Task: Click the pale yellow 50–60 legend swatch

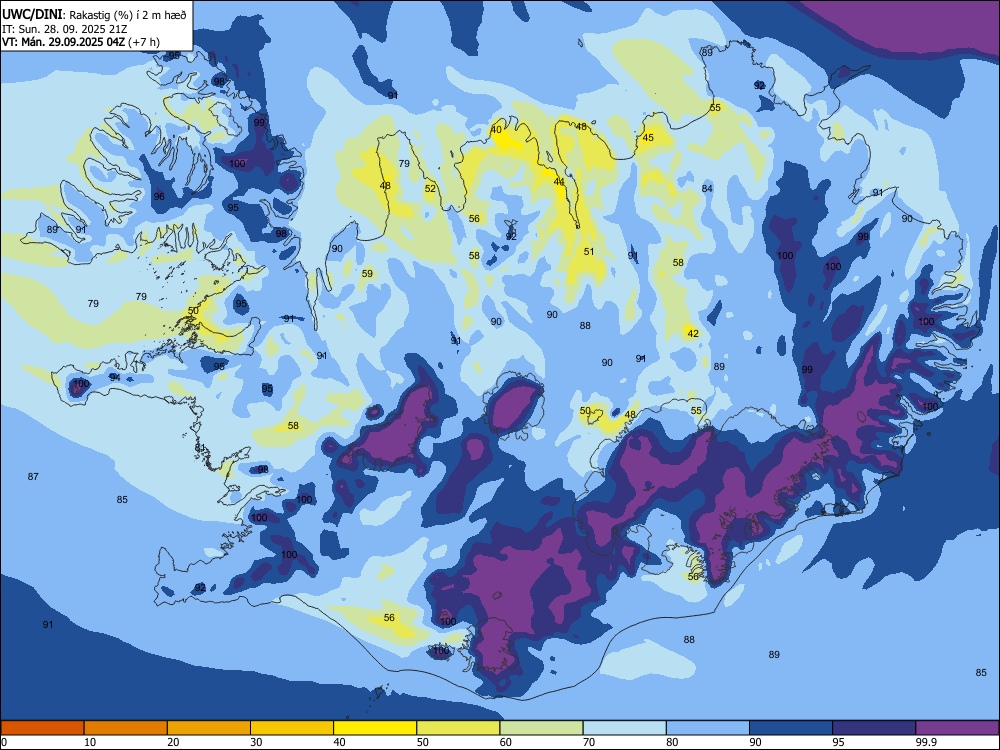Action: [x=458, y=728]
